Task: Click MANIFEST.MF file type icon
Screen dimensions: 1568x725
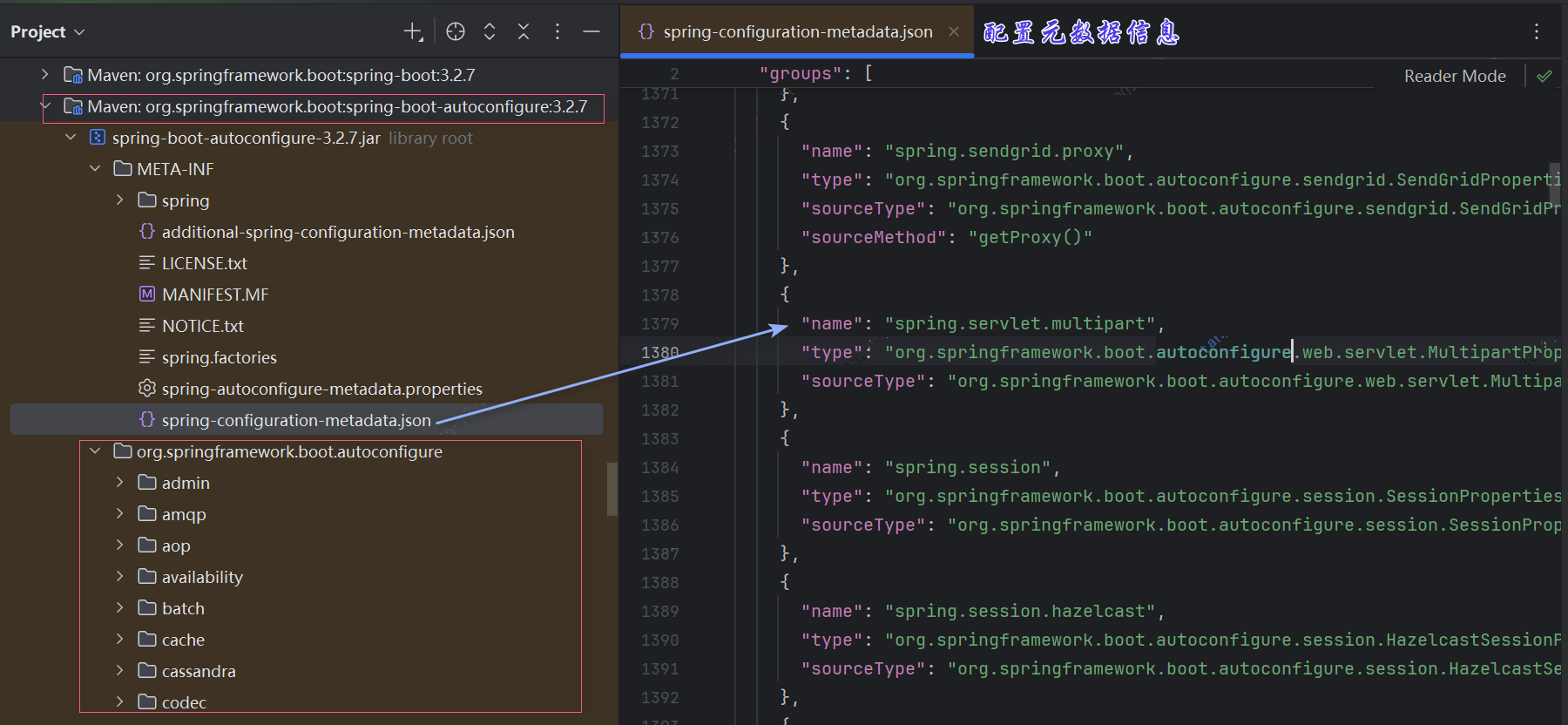Action: coord(147,295)
